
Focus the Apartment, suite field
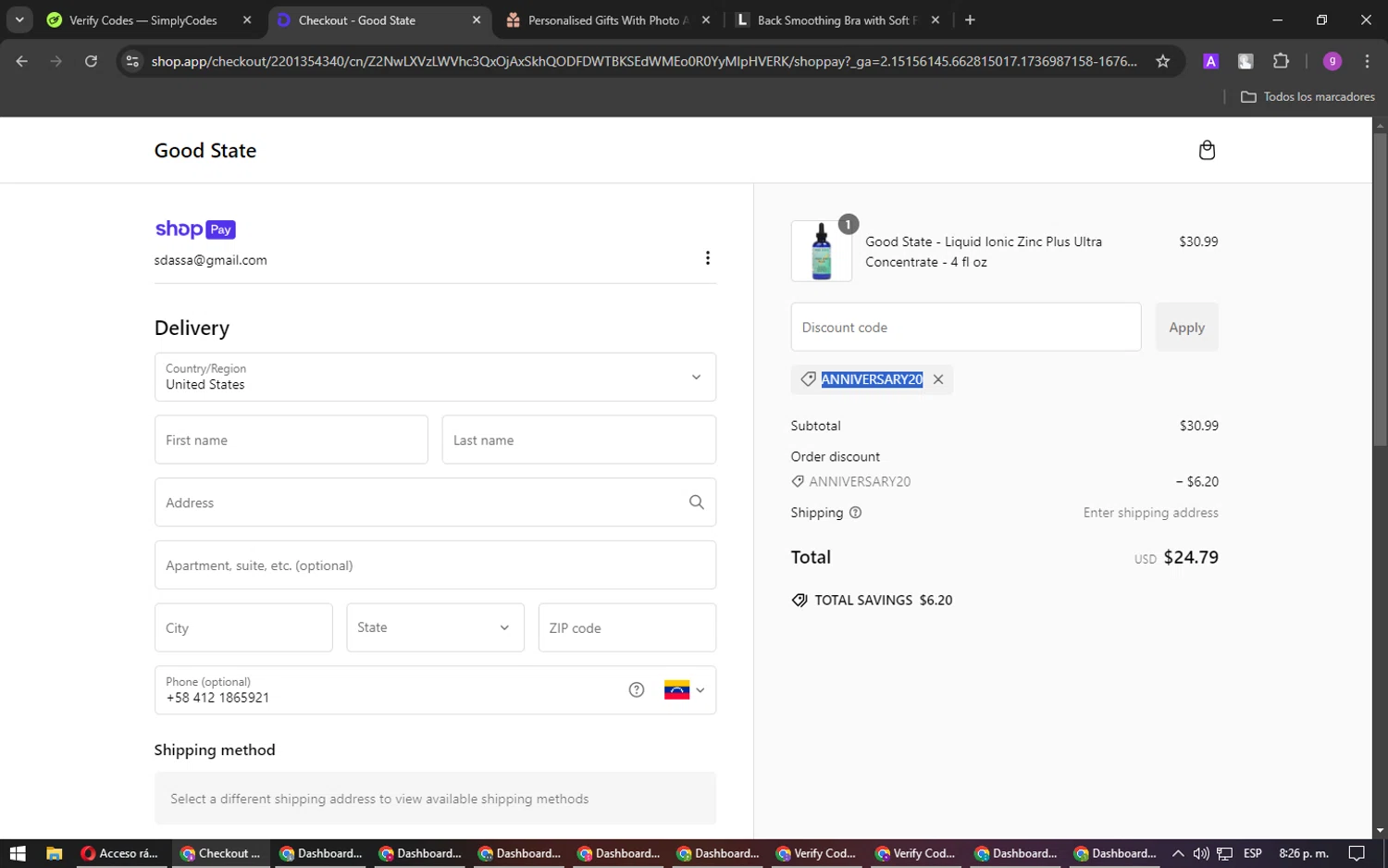[435, 565]
